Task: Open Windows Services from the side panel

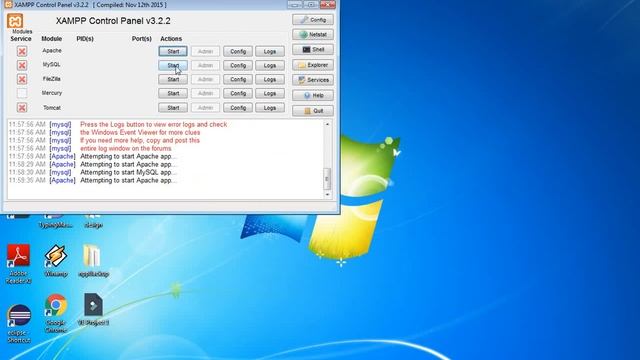Action: [x=313, y=80]
